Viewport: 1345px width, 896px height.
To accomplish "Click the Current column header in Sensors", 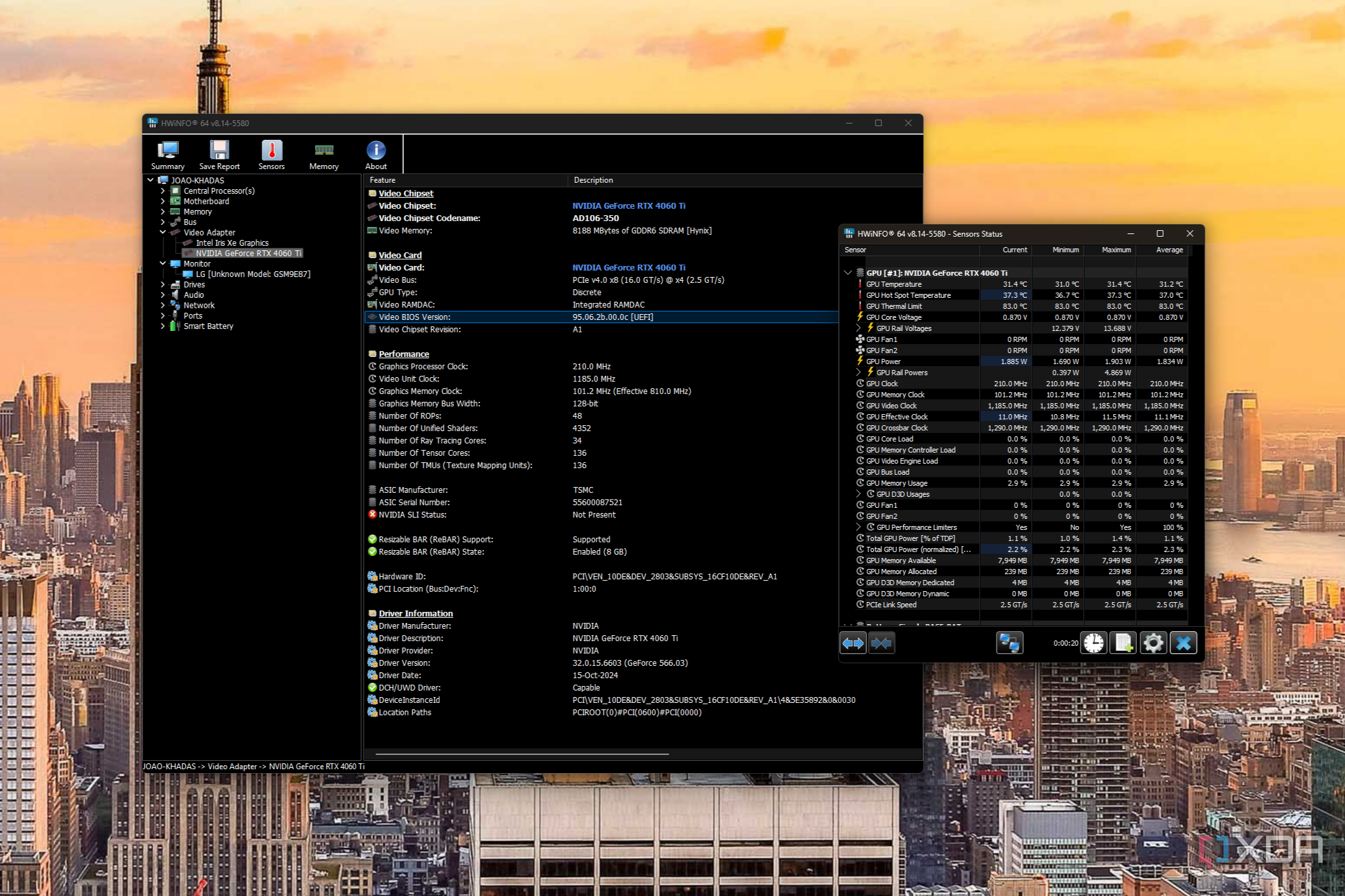I will click(x=1005, y=250).
